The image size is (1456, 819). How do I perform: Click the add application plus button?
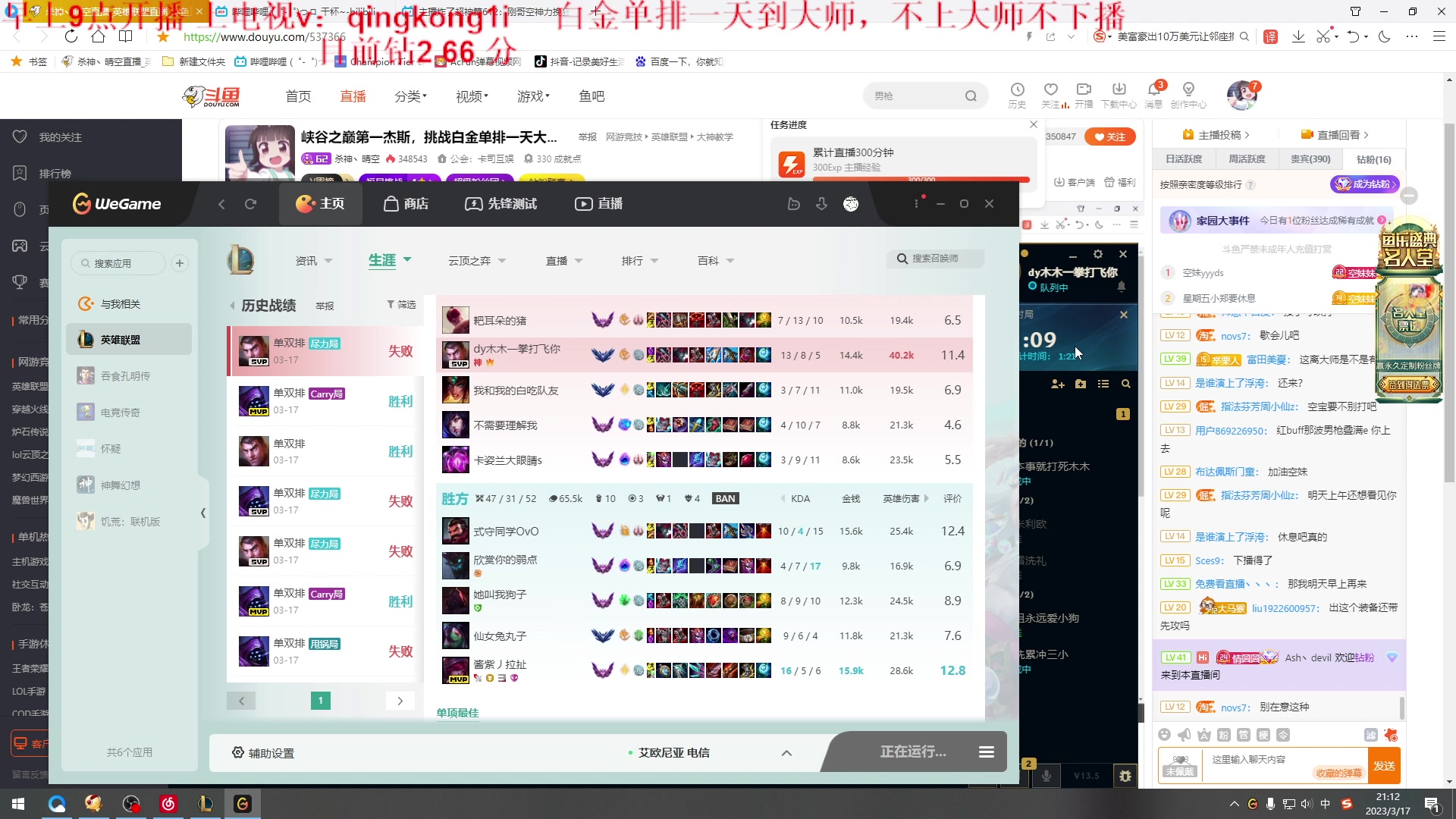[x=180, y=263]
